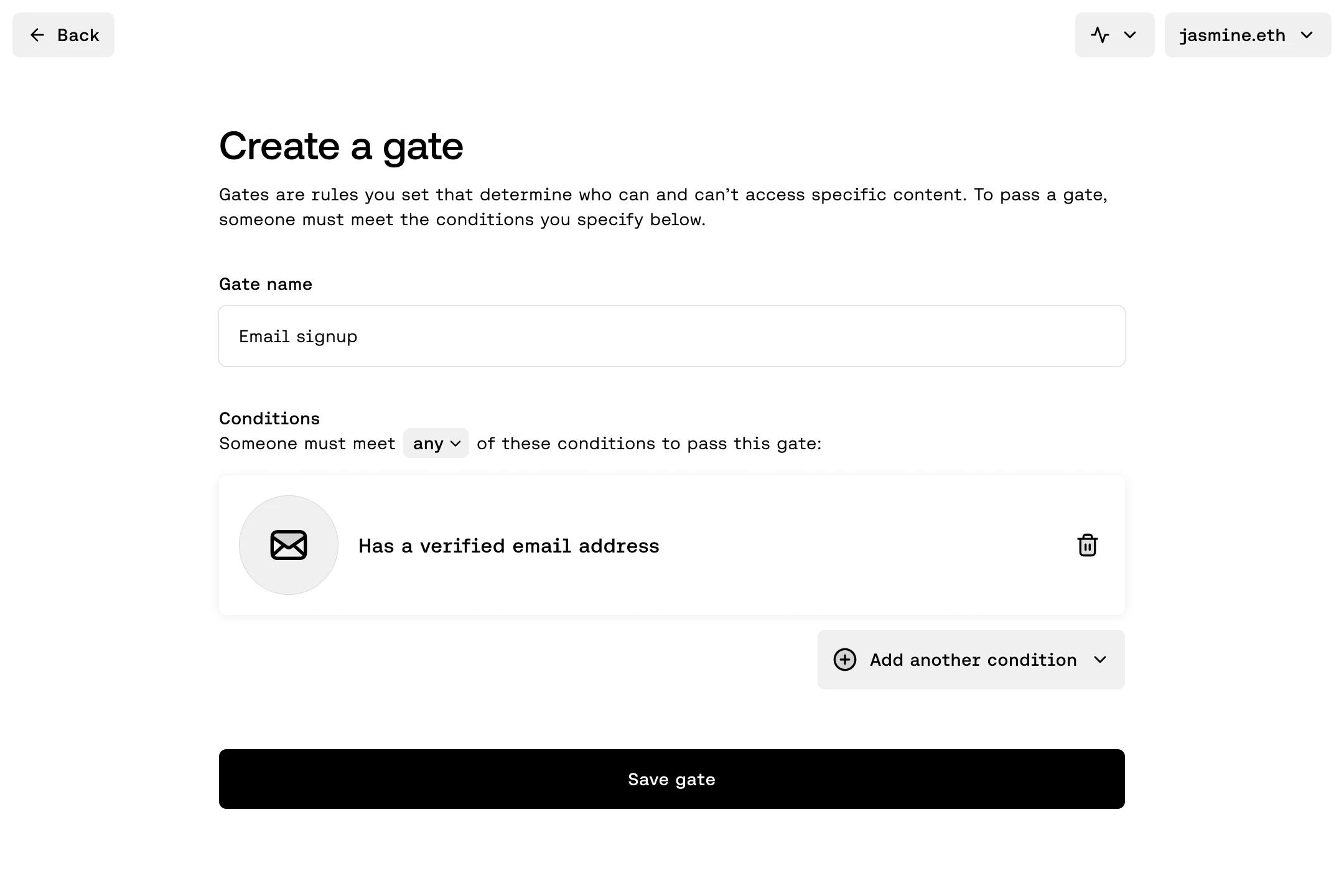Viewport: 1344px width, 896px height.
Task: Click the left arrow icon in Back button
Action: 37,35
